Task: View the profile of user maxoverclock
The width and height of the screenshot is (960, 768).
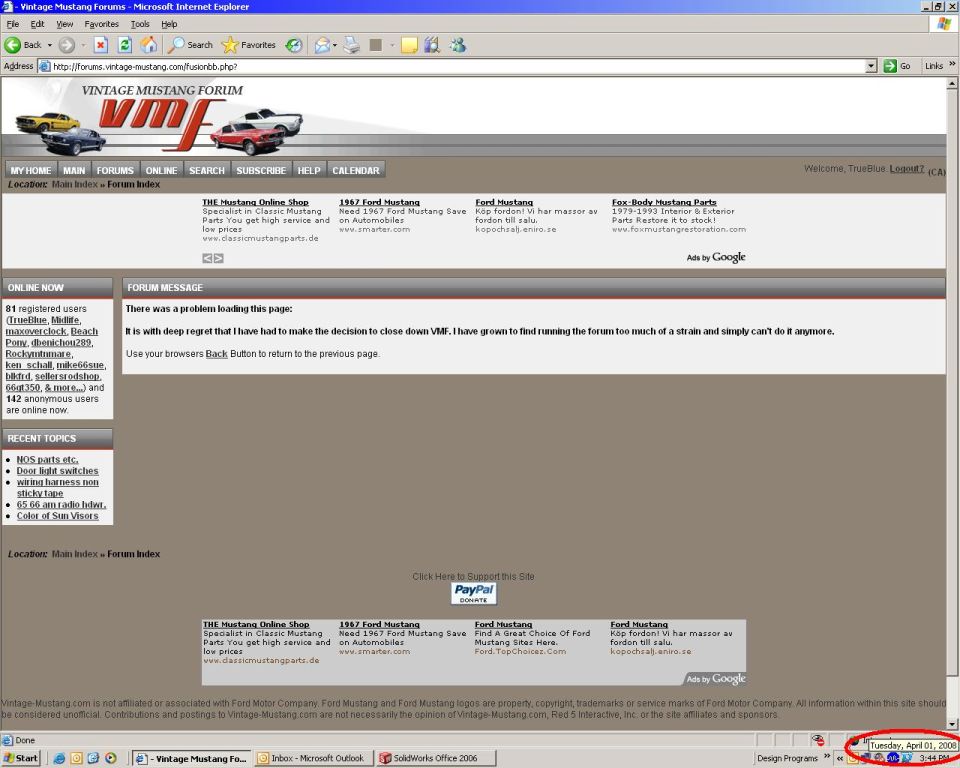Action: 36,331
